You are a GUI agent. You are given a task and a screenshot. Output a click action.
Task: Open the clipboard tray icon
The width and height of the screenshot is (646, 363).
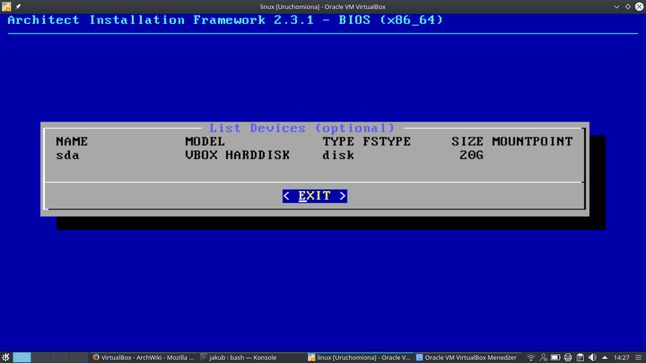click(580, 357)
